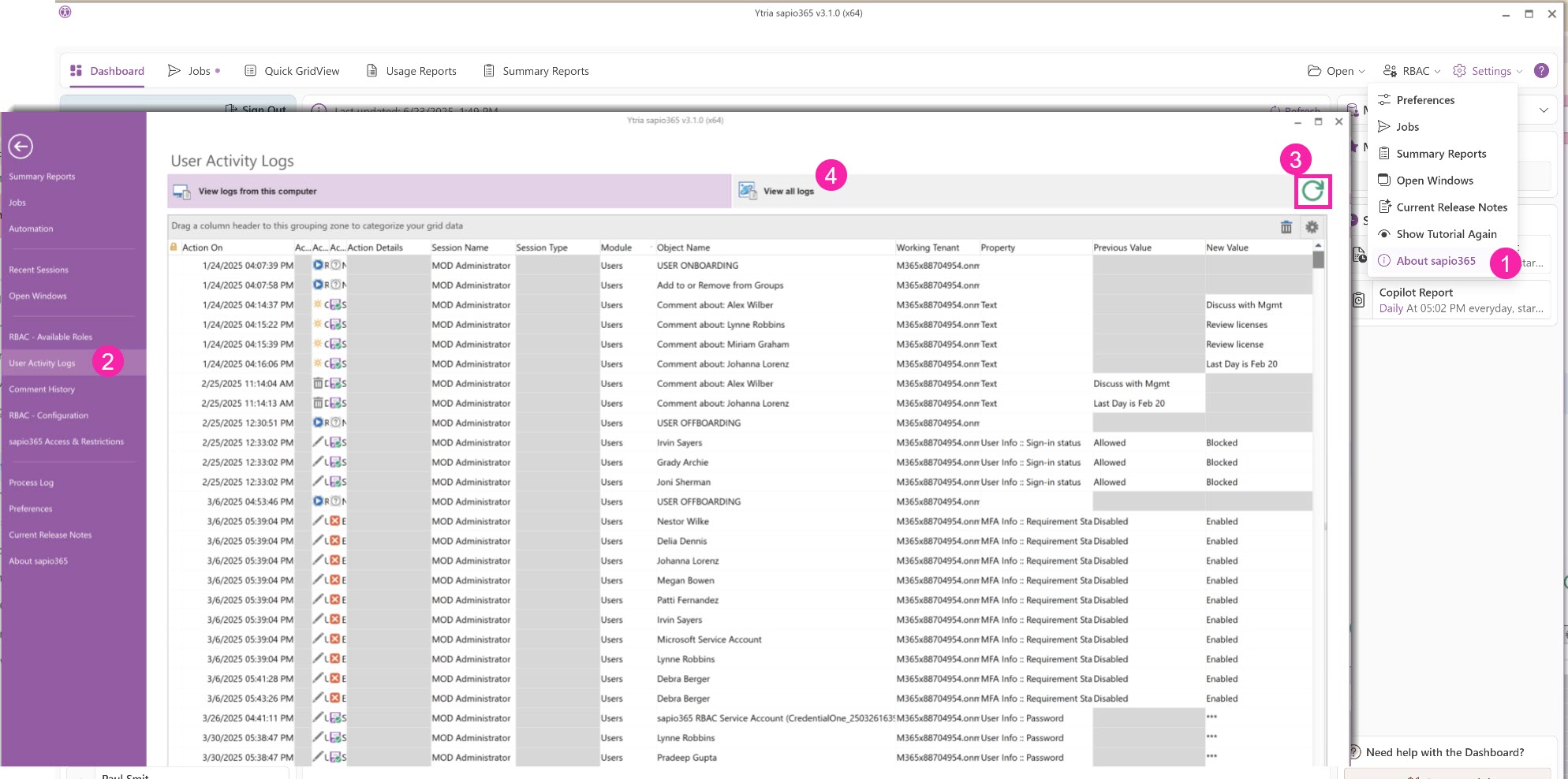Click the purple help question mark icon
This screenshot has width=1568, height=779.
[1541, 71]
